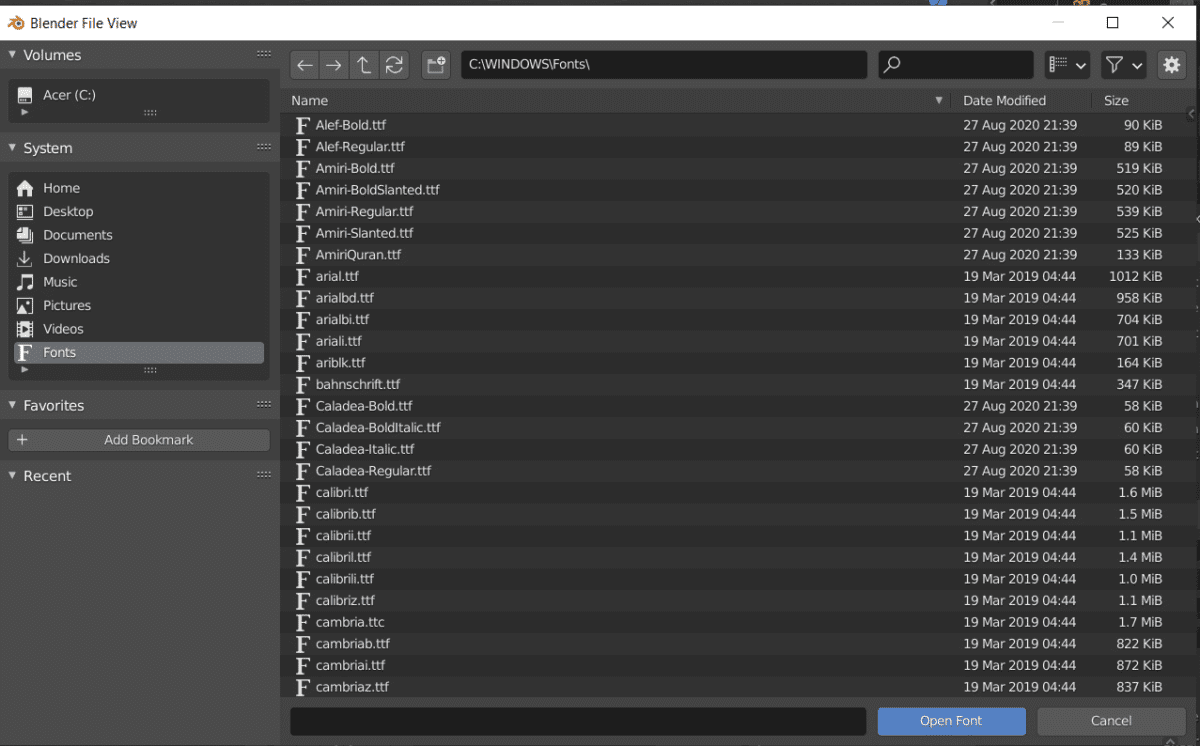Refresh the file list
The width and height of the screenshot is (1200, 746).
[394, 65]
